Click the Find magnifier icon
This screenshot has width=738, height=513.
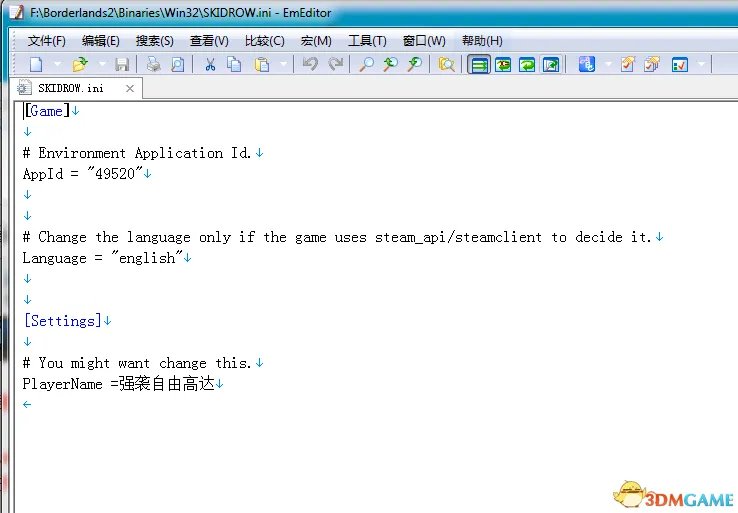[366, 64]
